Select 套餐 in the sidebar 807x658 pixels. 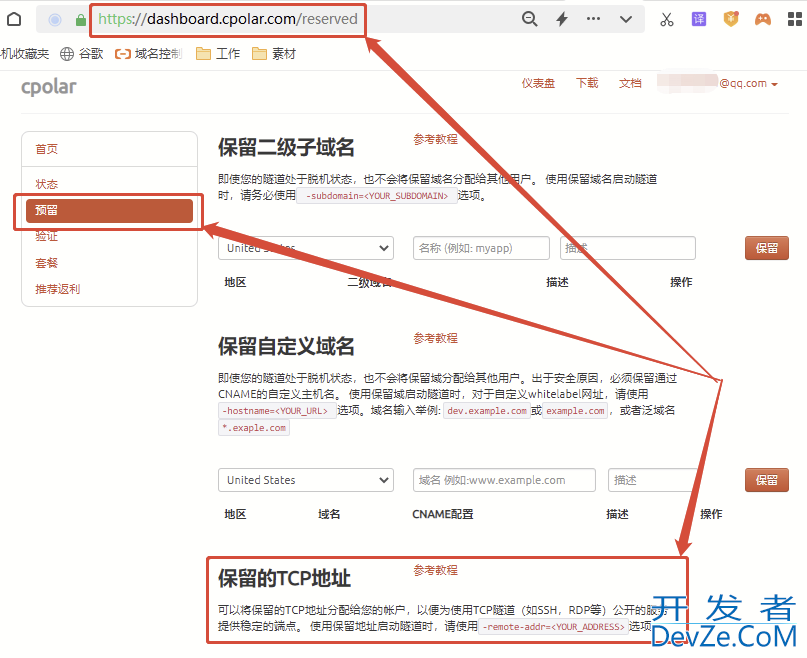point(46,263)
